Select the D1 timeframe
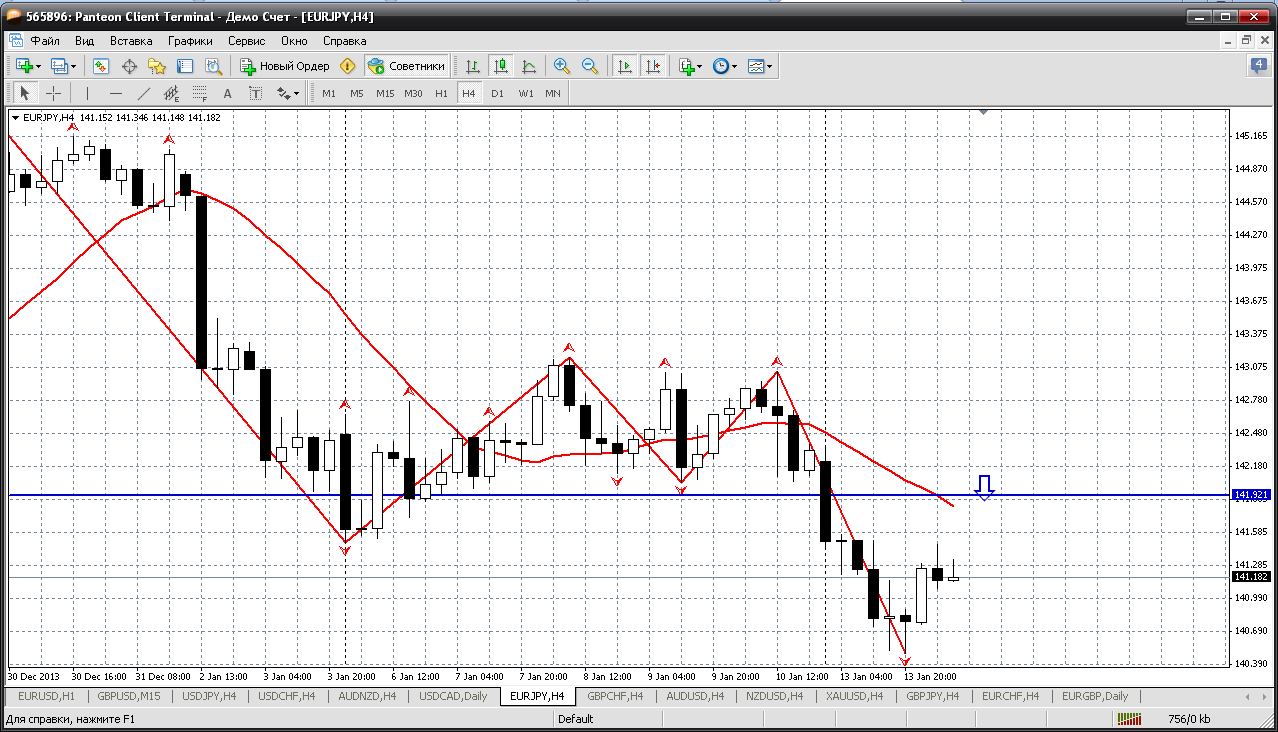This screenshot has height=732, width=1278. tap(497, 93)
